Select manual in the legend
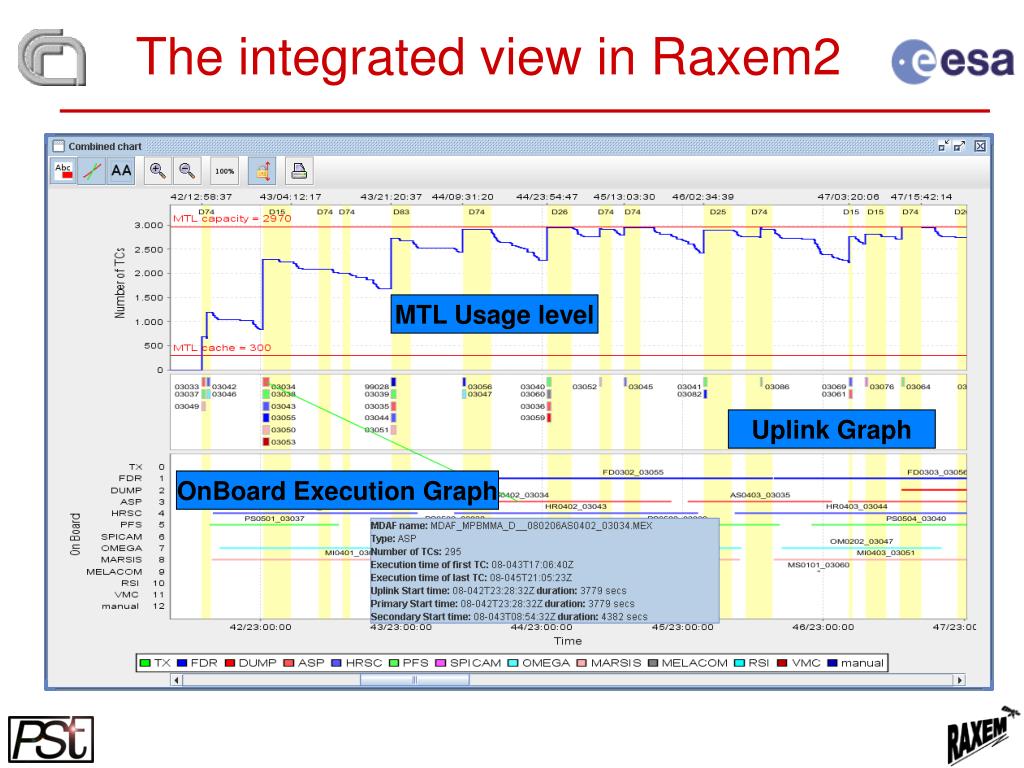 (856, 663)
